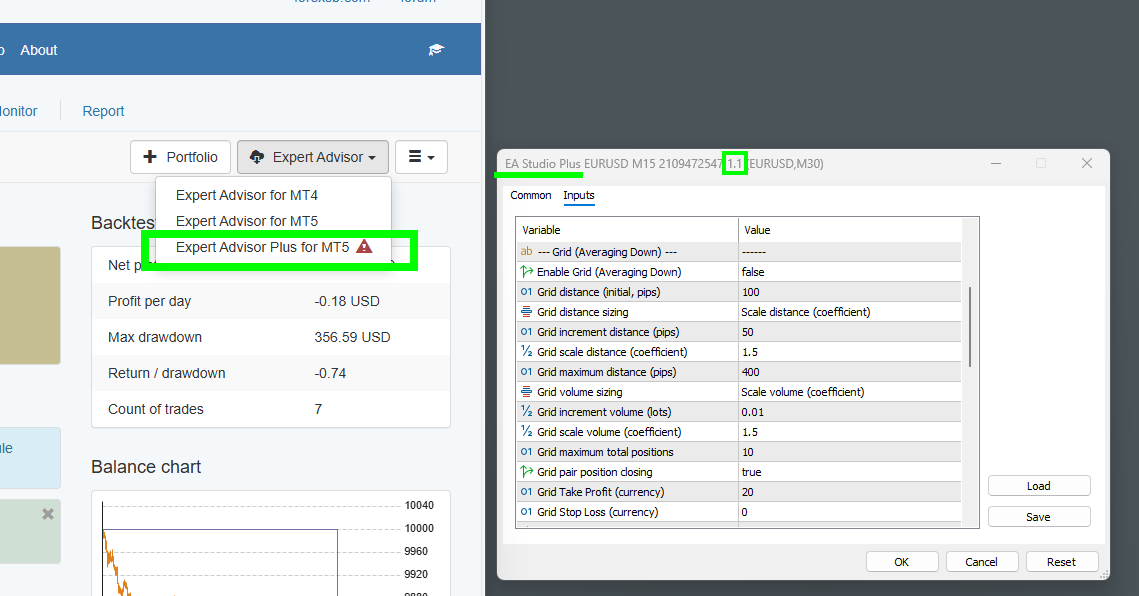Click the Load button
This screenshot has width=1139, height=596.
[1038, 486]
